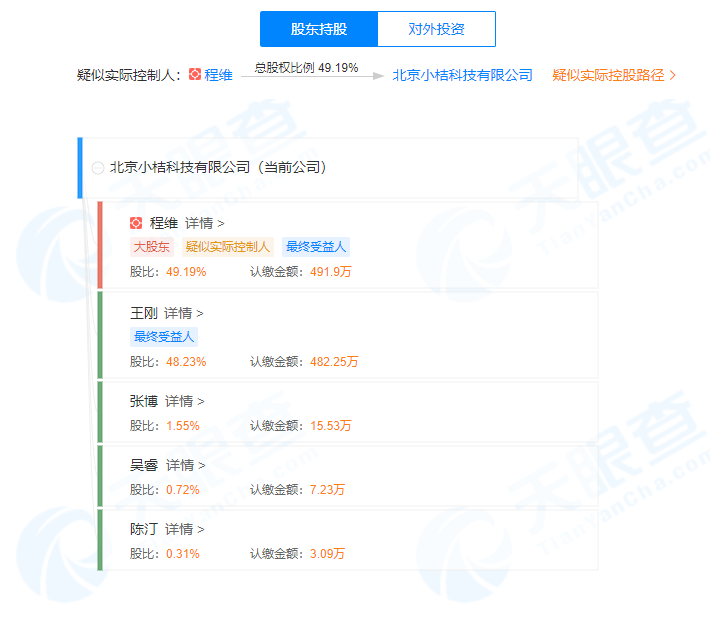Collapse the 北京小桔科技有限公司 tree node
The image size is (710, 642).
pyautogui.click(x=98, y=168)
